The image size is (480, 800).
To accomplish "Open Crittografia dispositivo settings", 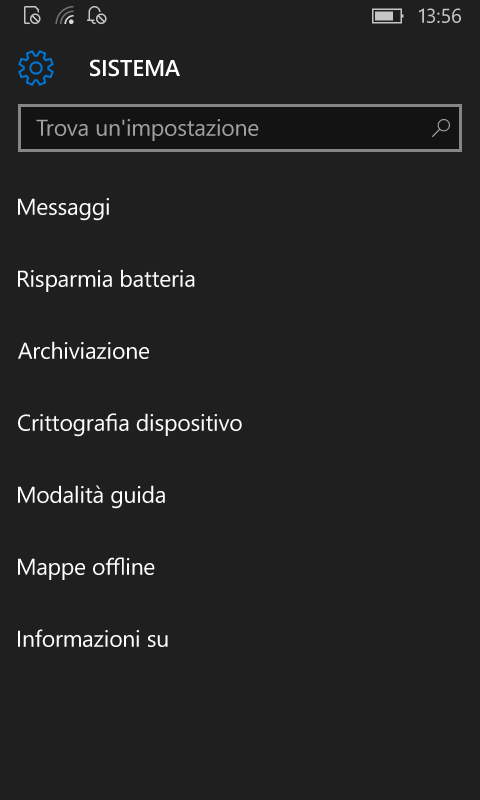I will coord(240,423).
